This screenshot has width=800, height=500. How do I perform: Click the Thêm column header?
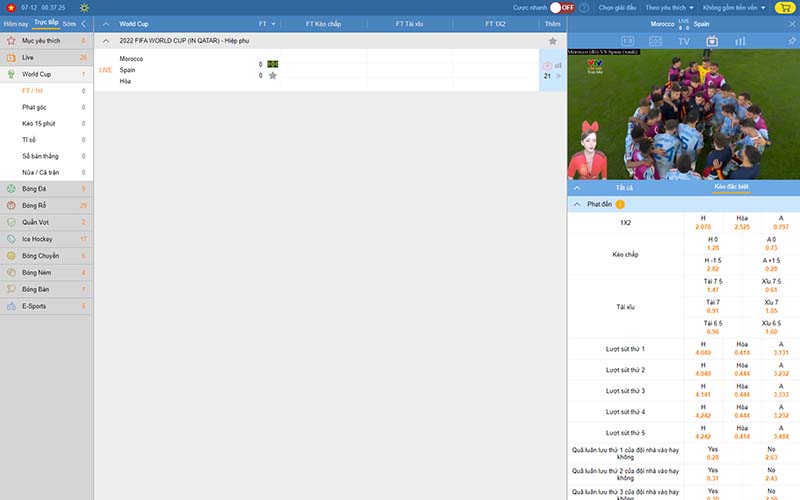pos(552,24)
